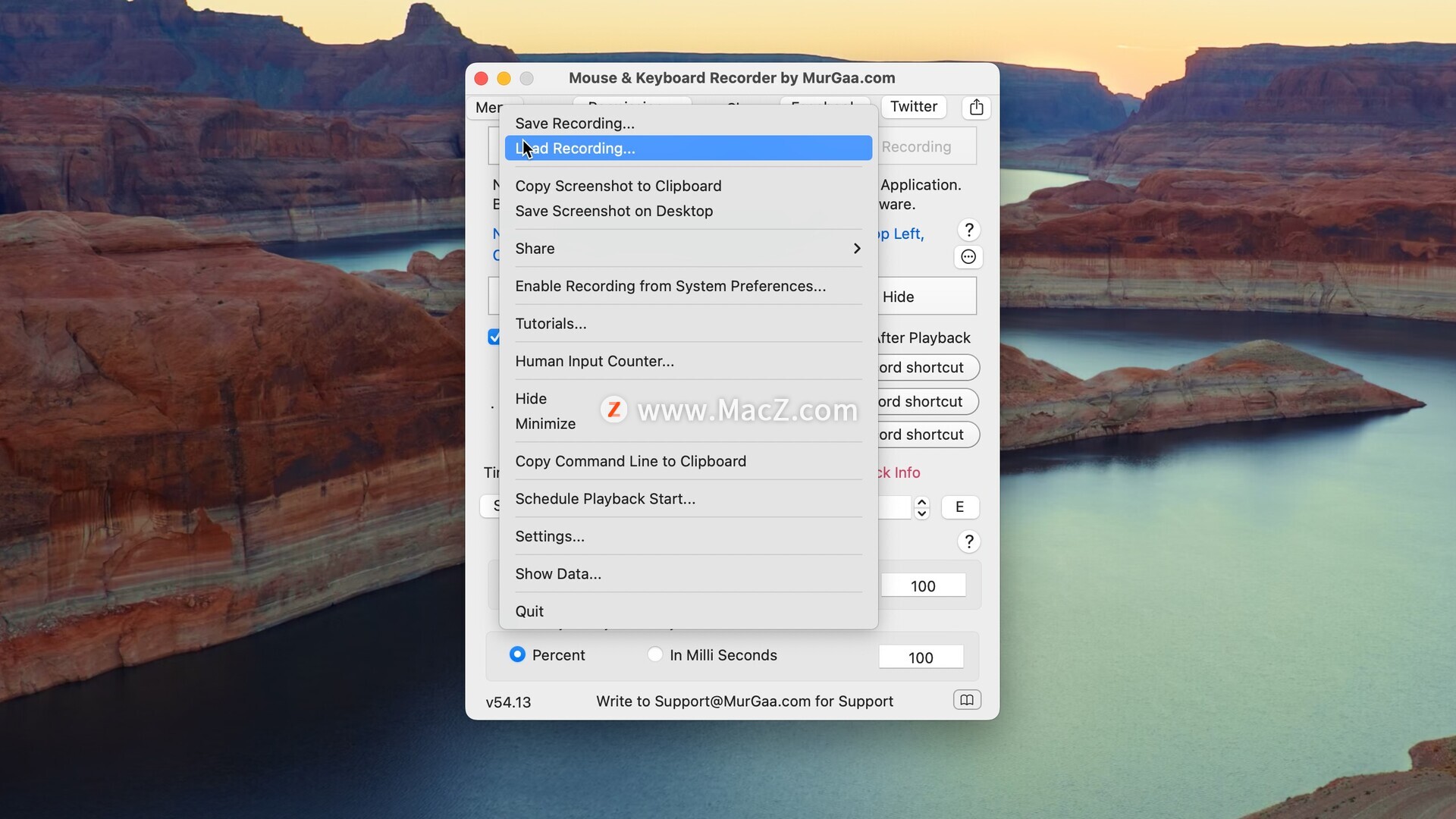This screenshot has width=1456, height=819.
Task: Open Settings... from the menu
Action: 689,536
